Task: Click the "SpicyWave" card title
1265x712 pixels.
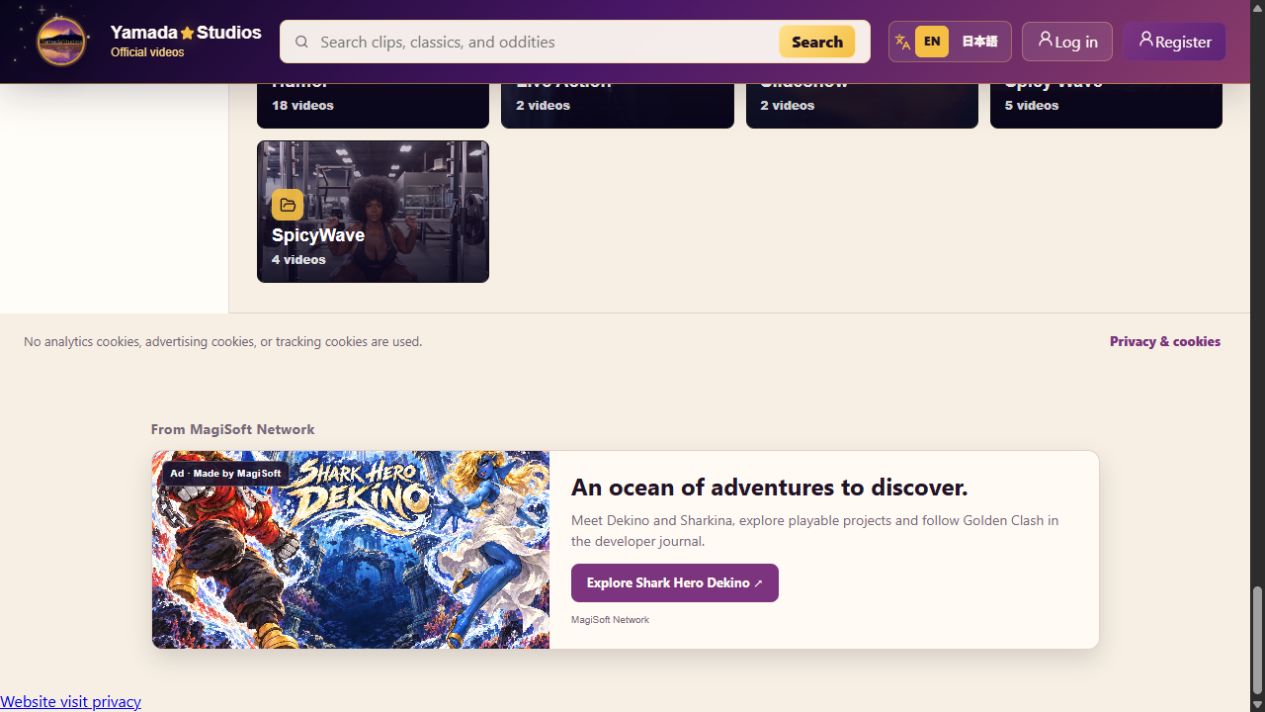Action: [x=318, y=235]
